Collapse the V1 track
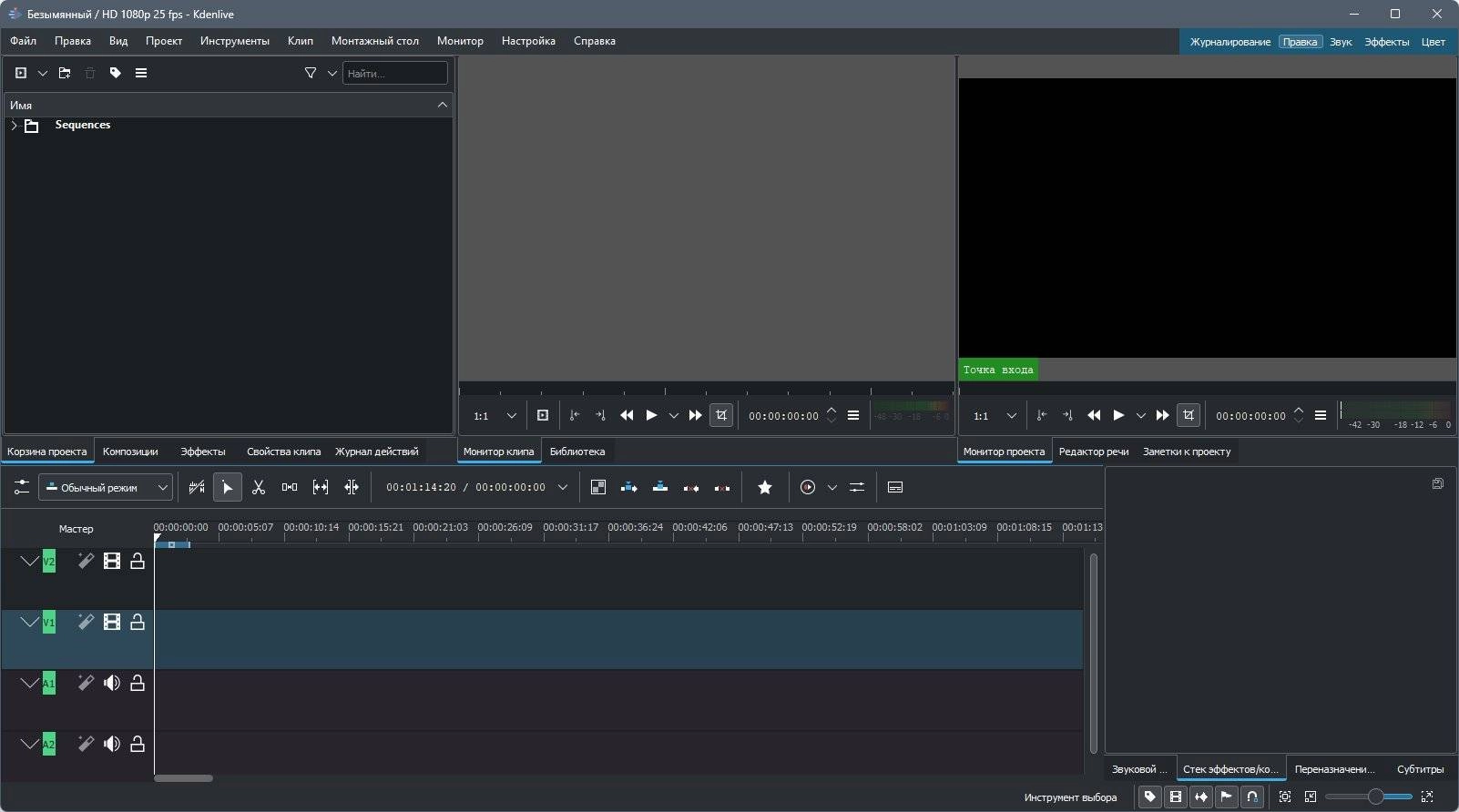 coord(29,622)
